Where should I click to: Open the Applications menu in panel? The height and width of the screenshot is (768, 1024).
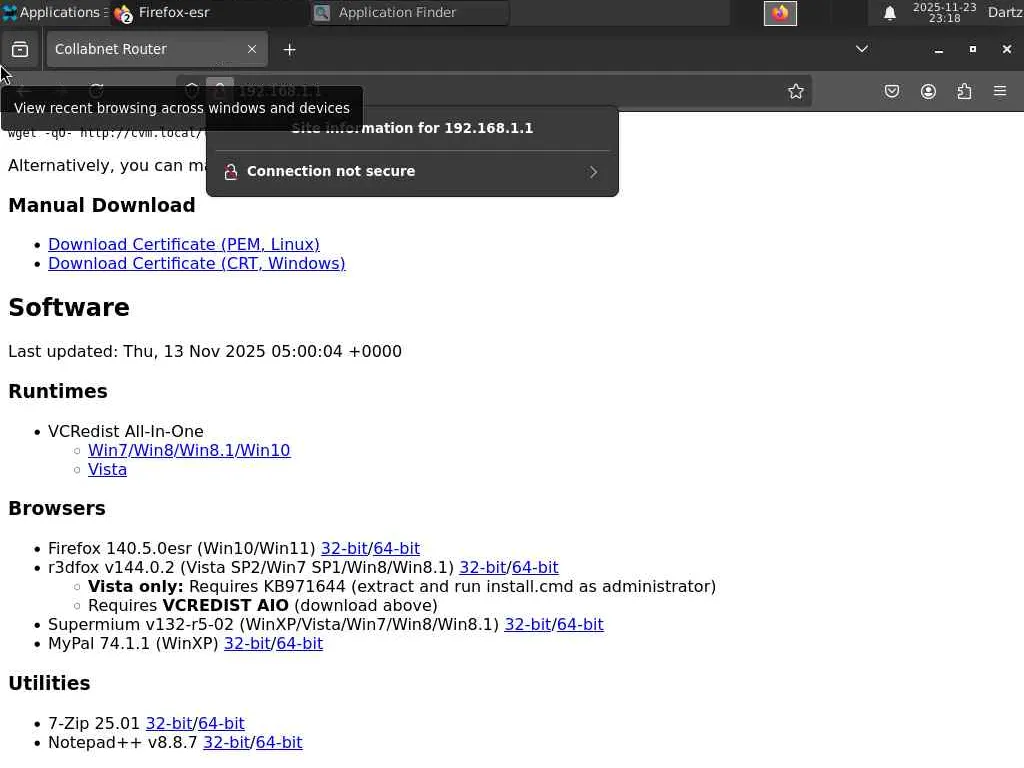[54, 12]
